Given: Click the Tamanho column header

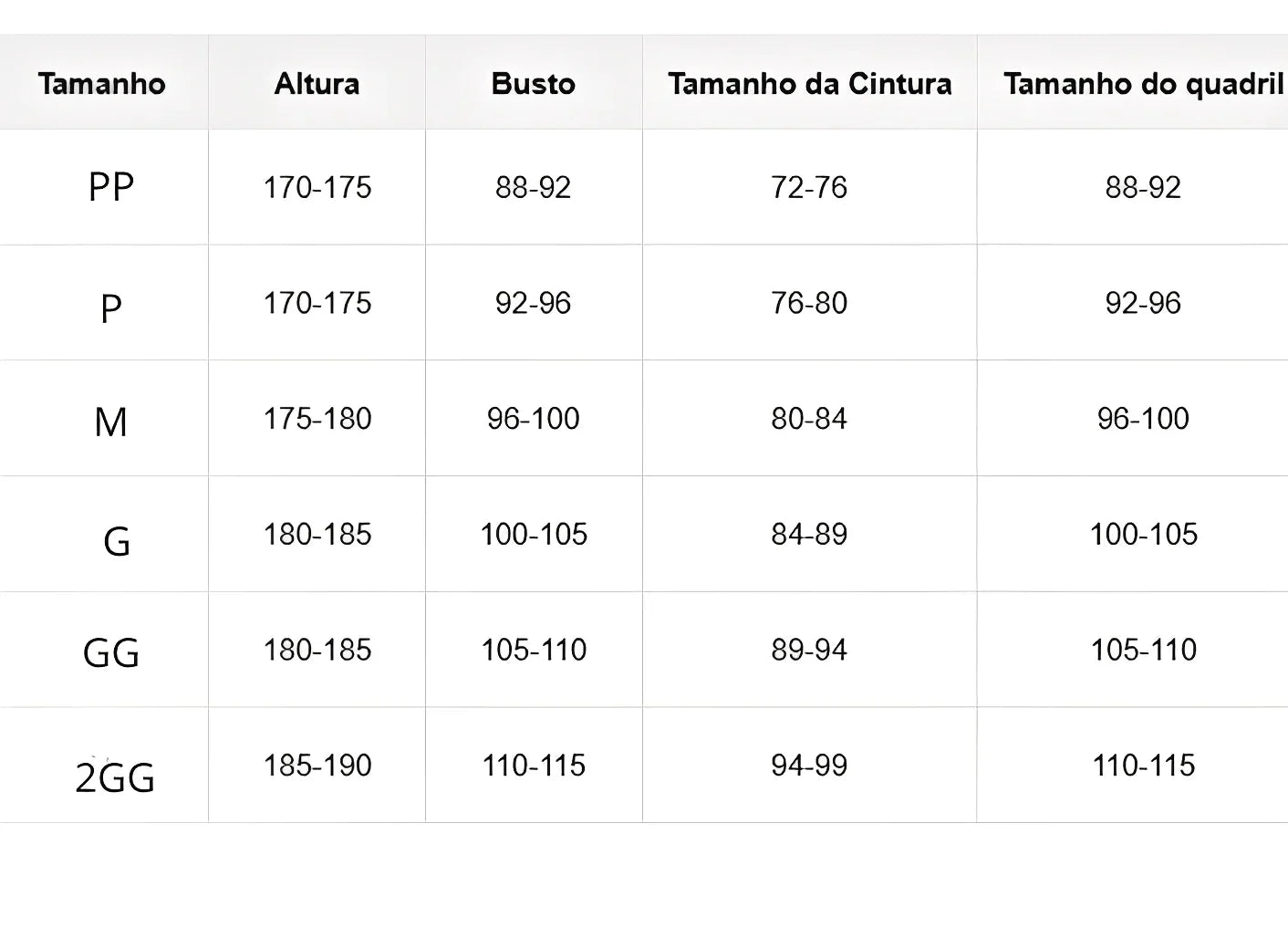Looking at the screenshot, I should coord(102,84).
